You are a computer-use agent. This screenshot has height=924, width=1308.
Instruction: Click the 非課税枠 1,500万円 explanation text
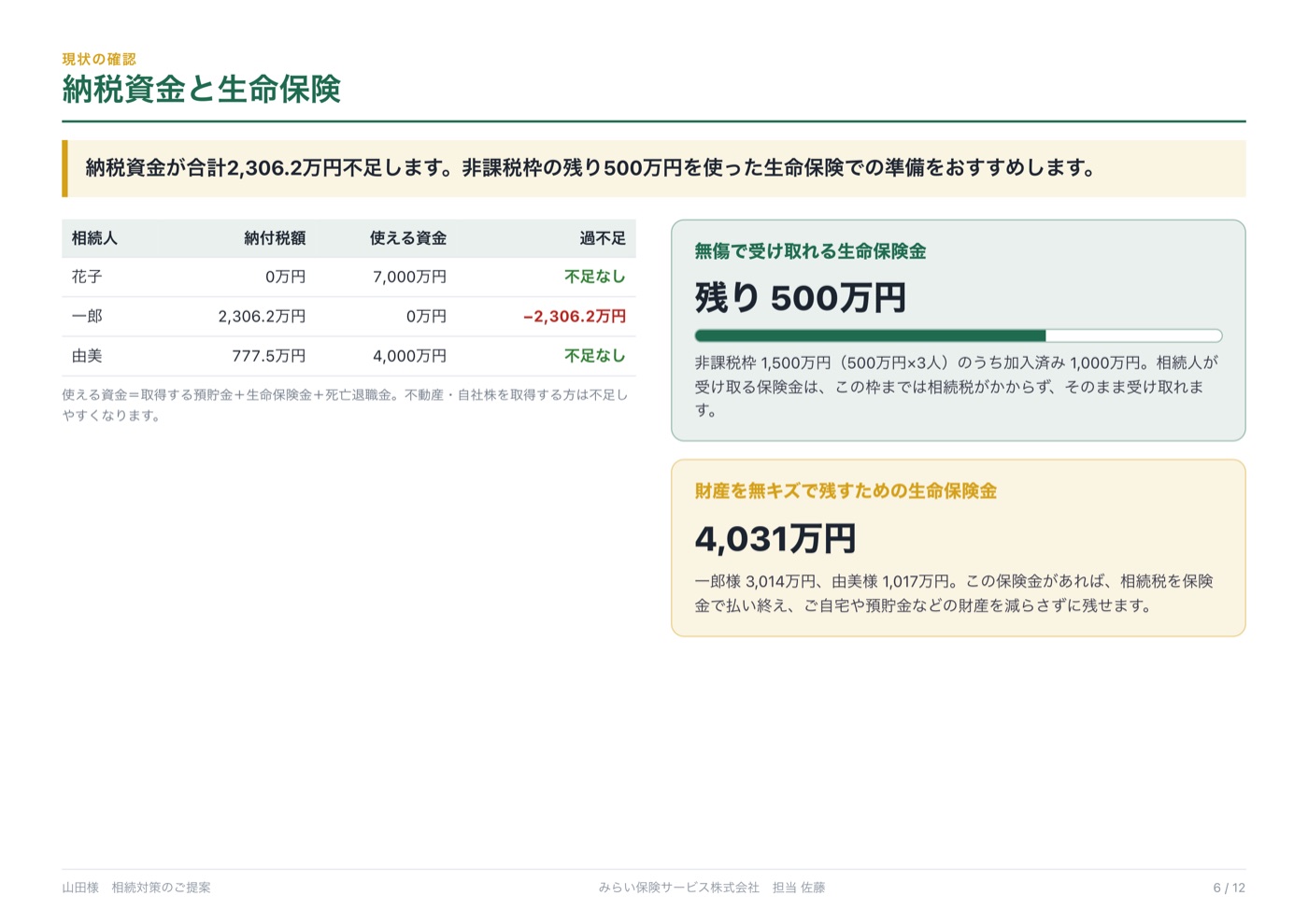tap(957, 386)
